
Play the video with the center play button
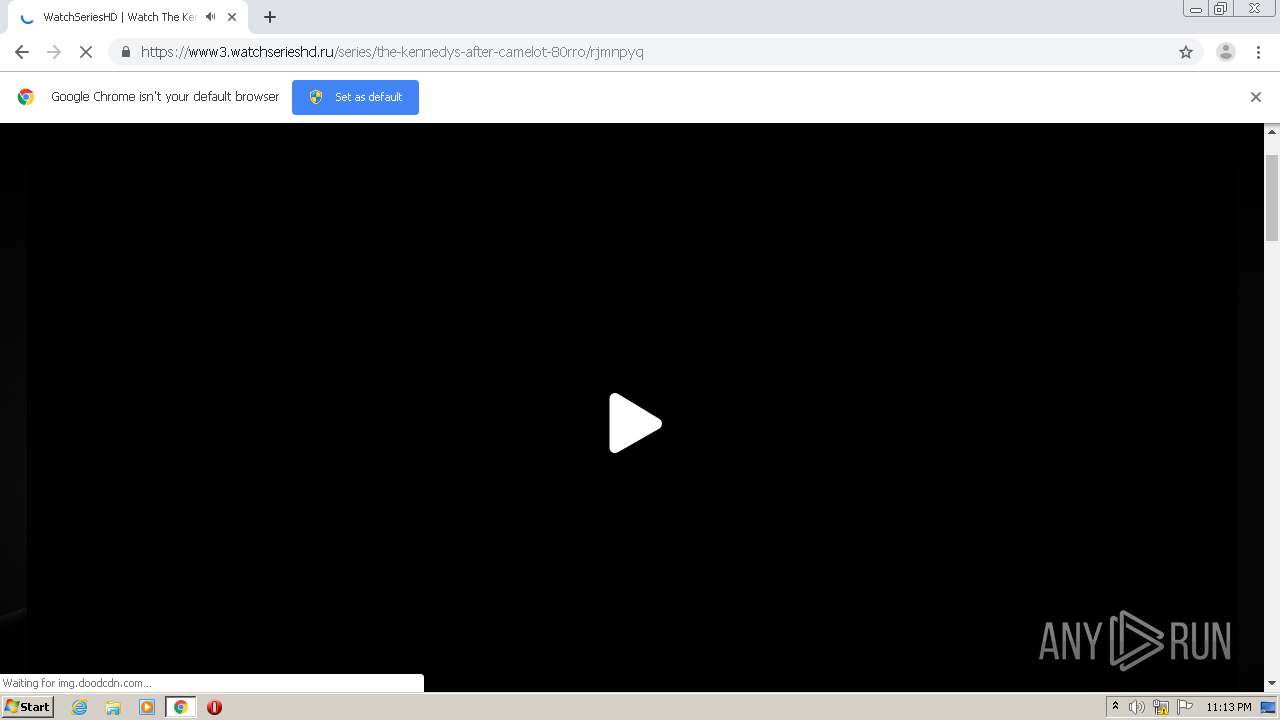coord(635,423)
